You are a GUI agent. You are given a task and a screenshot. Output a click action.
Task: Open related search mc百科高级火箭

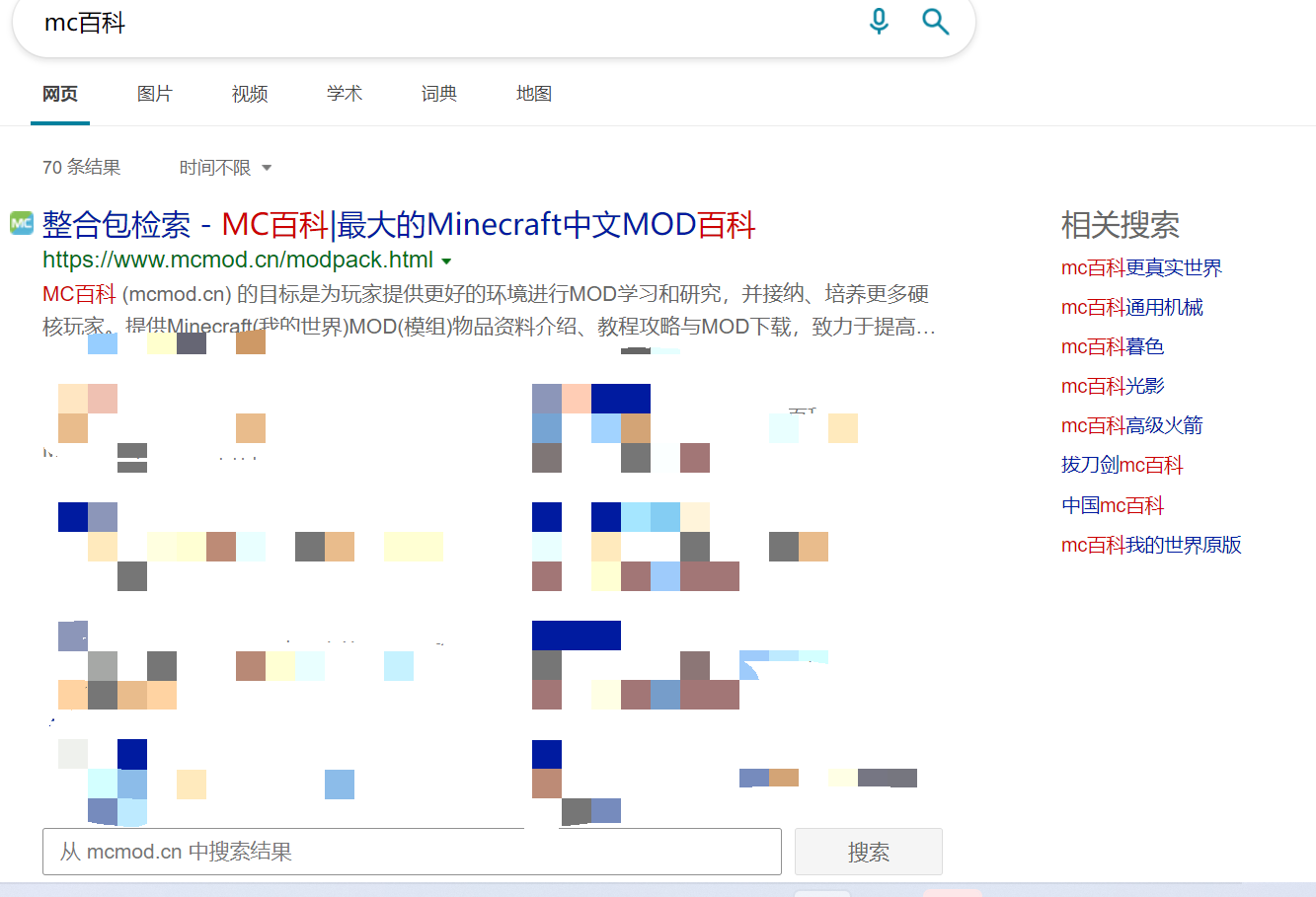pos(1132,426)
